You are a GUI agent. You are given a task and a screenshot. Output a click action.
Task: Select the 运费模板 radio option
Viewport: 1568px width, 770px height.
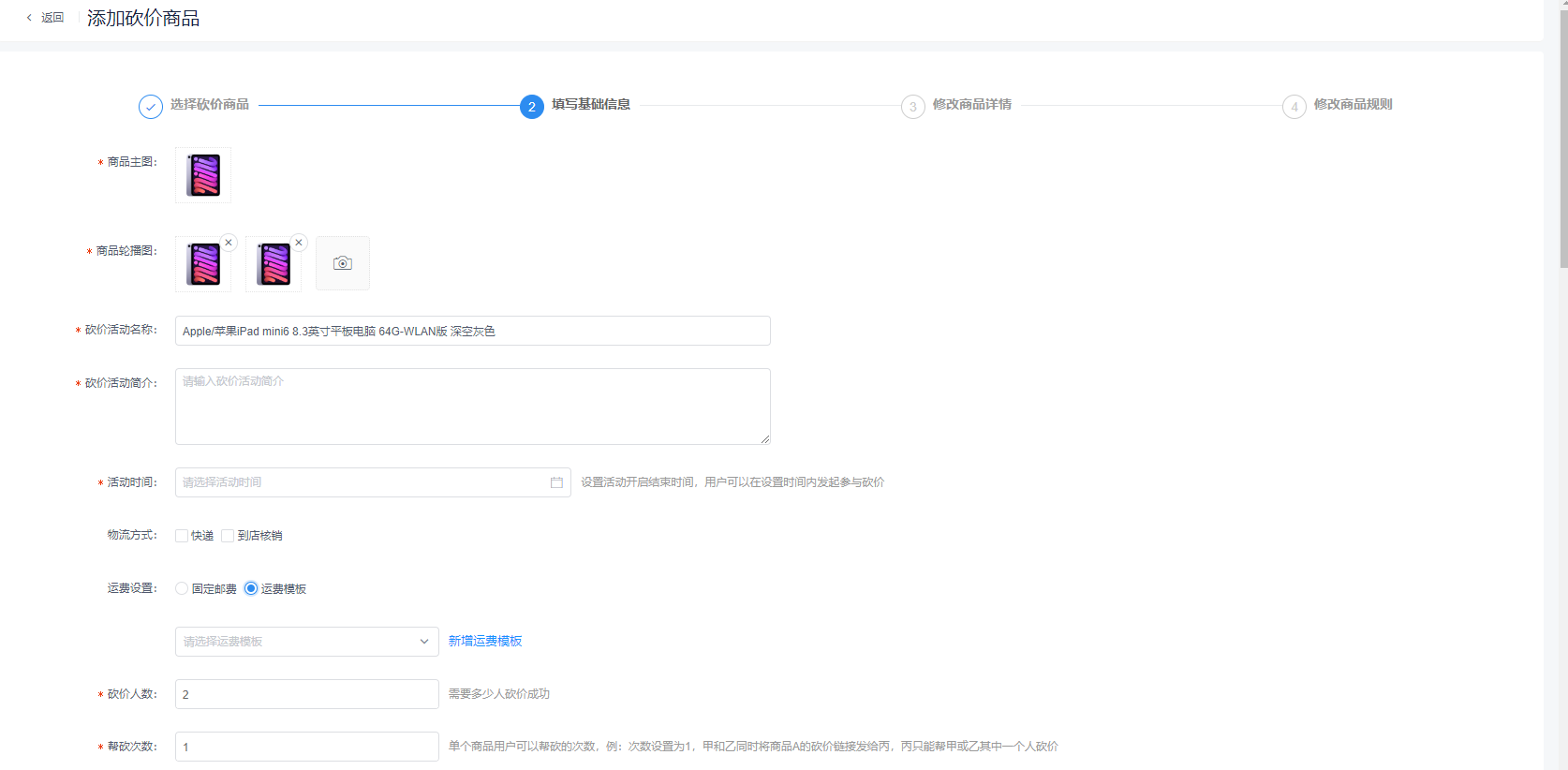pos(251,588)
